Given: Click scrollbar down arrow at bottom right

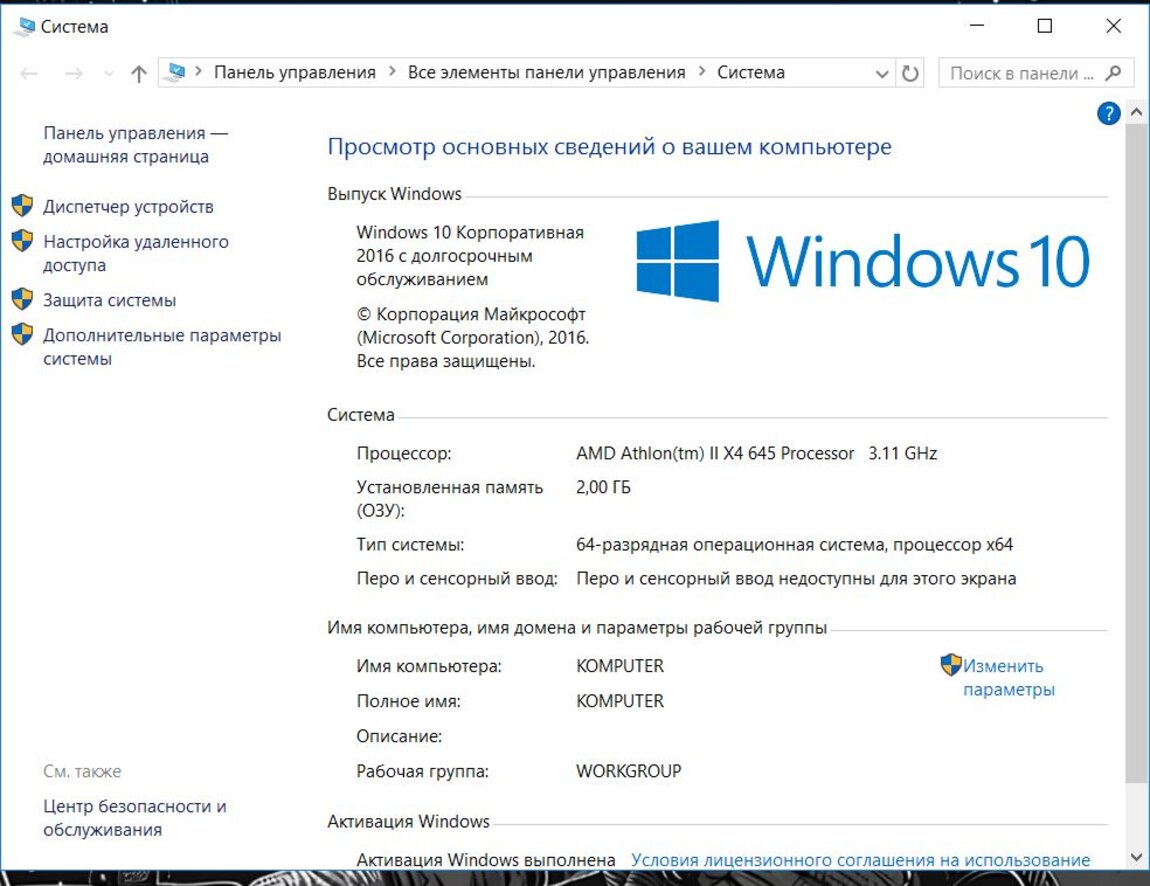Looking at the screenshot, I should point(1136,857).
